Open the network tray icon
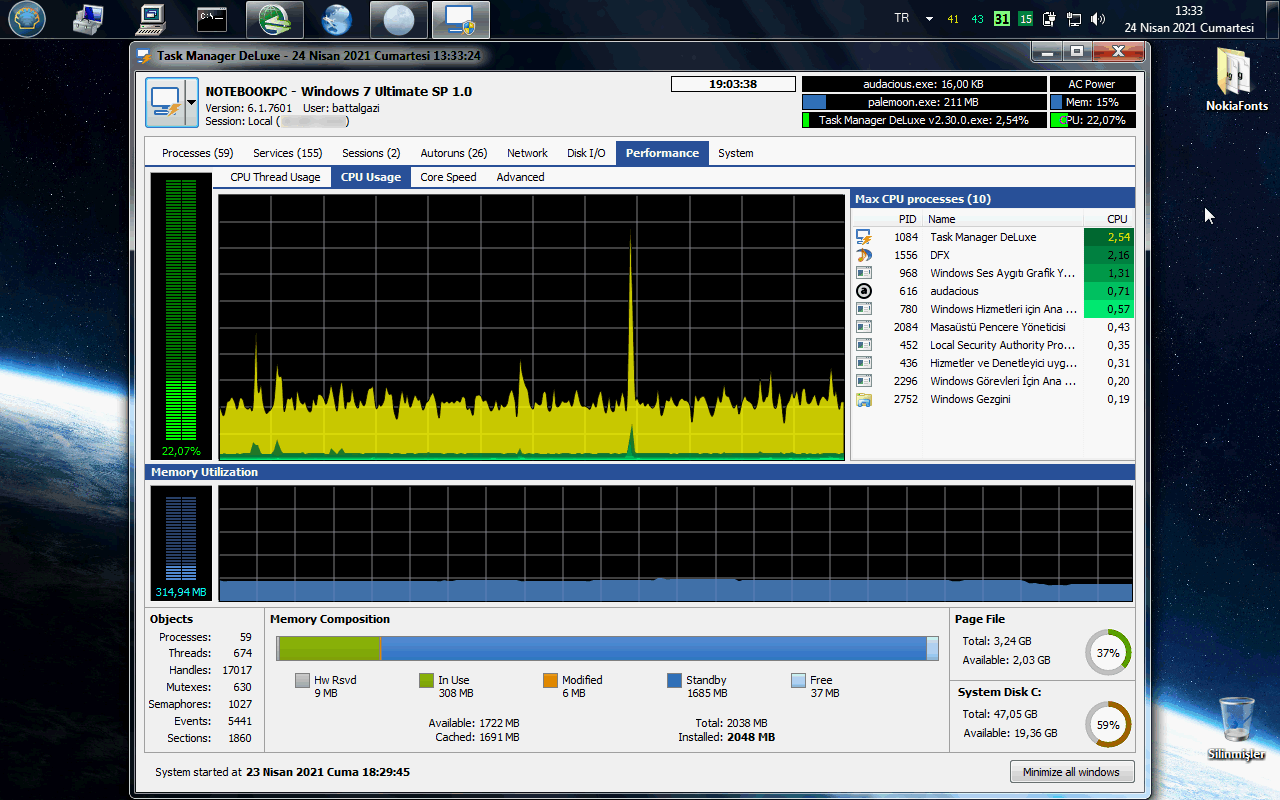 pos(1074,19)
